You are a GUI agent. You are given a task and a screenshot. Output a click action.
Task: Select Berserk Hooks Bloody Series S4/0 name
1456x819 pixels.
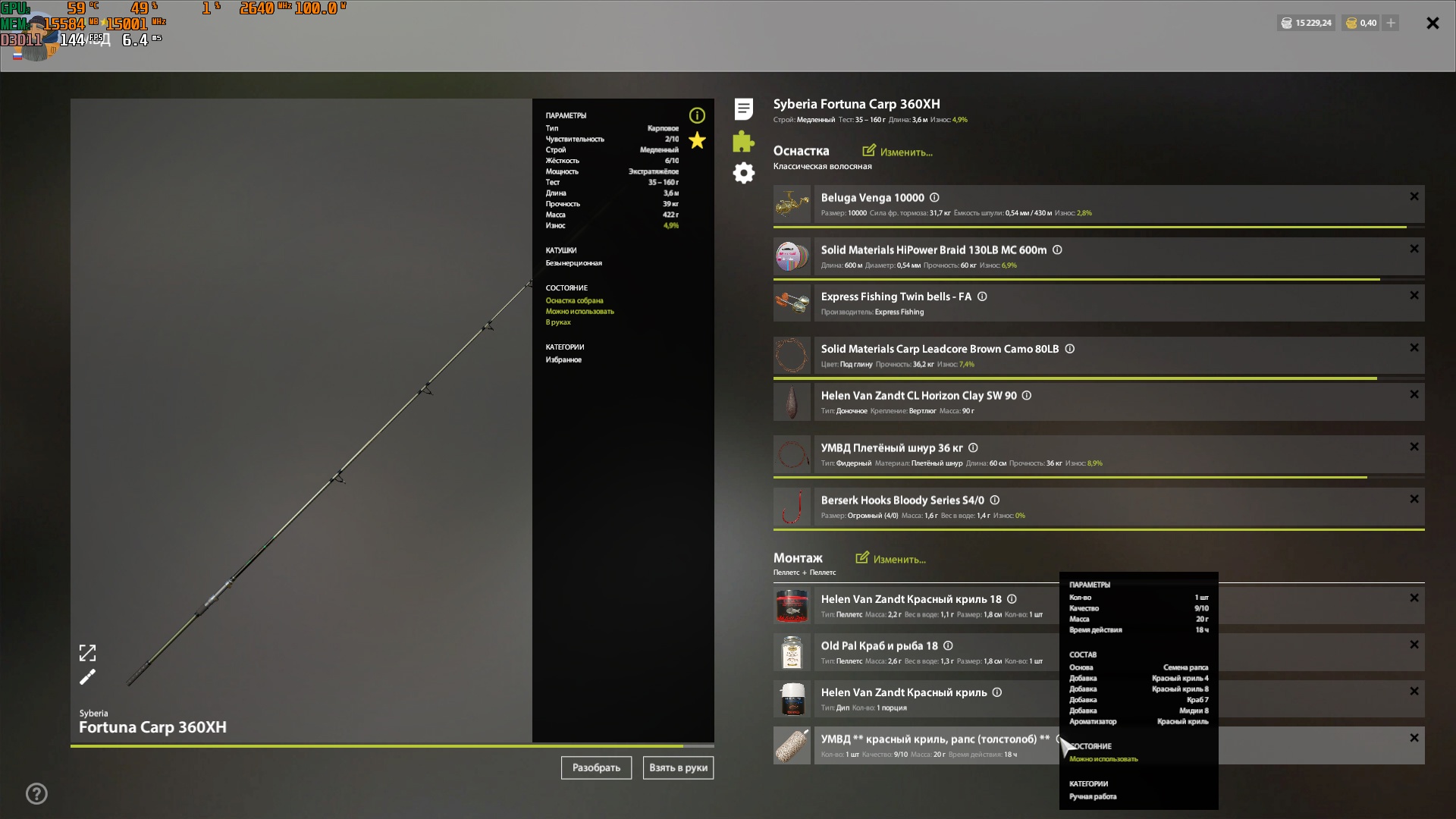click(x=902, y=500)
